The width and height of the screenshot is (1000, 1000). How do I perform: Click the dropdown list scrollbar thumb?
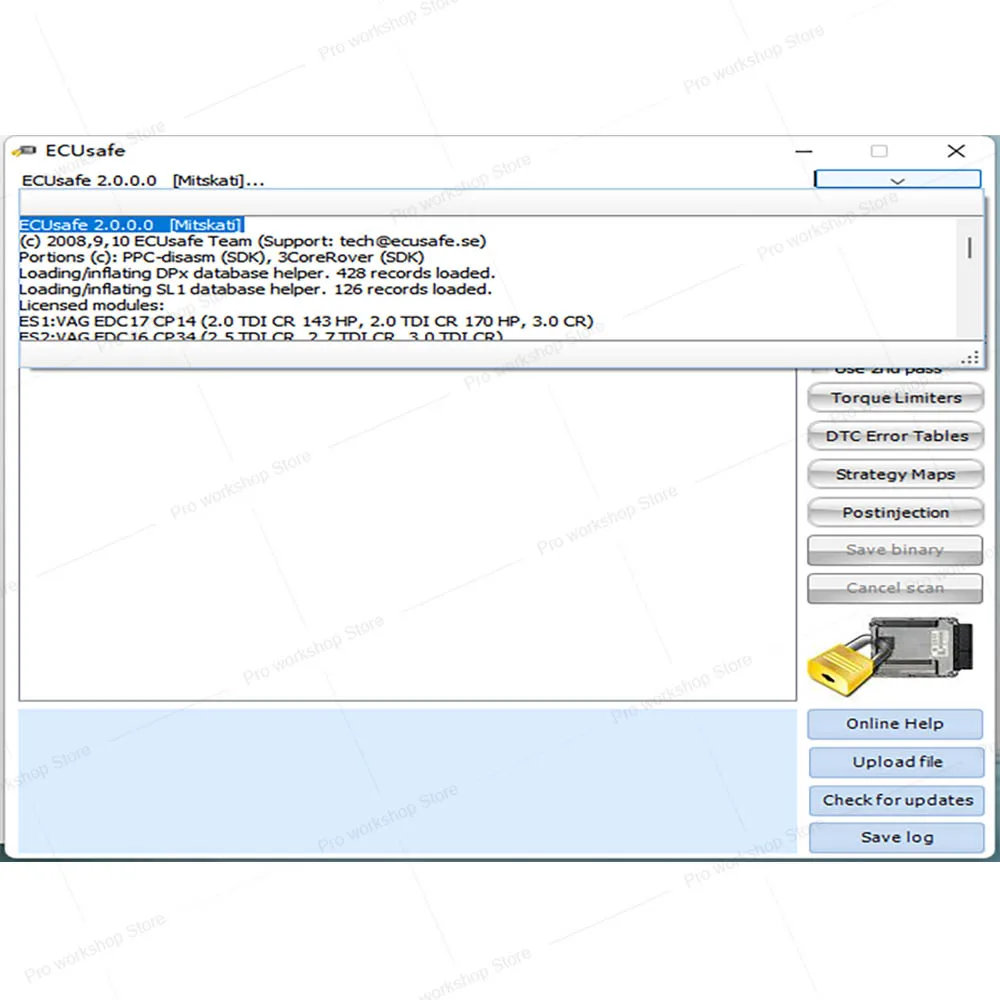pos(969,247)
